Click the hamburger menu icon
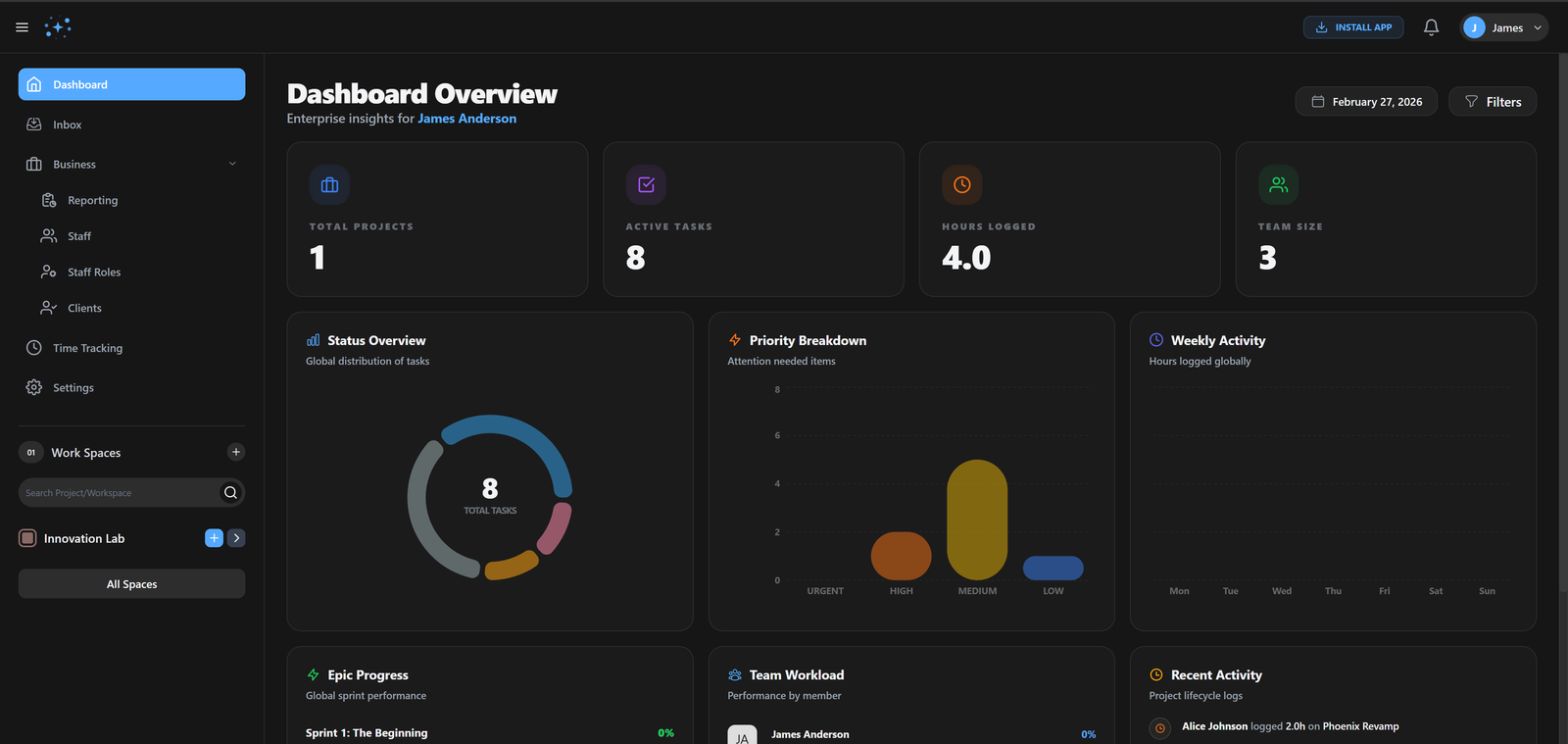Image resolution: width=1568 pixels, height=744 pixels. (22, 27)
